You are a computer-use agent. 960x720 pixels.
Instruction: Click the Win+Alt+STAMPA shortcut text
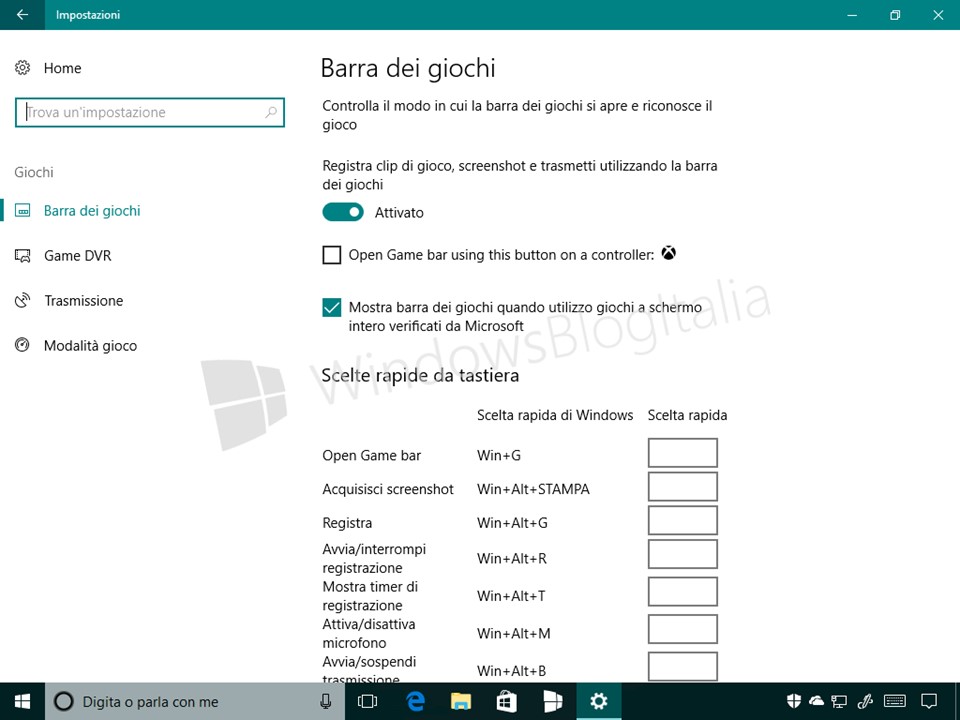(x=533, y=489)
